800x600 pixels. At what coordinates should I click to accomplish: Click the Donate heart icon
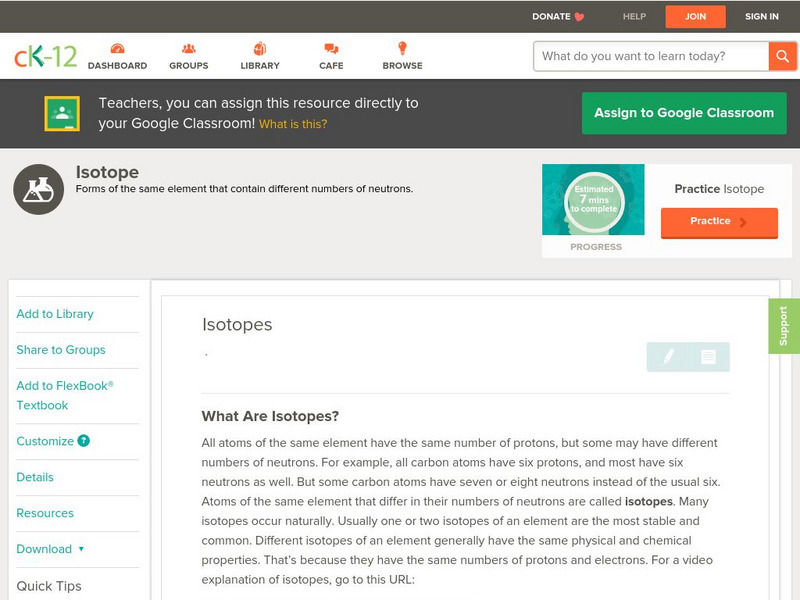(x=579, y=17)
